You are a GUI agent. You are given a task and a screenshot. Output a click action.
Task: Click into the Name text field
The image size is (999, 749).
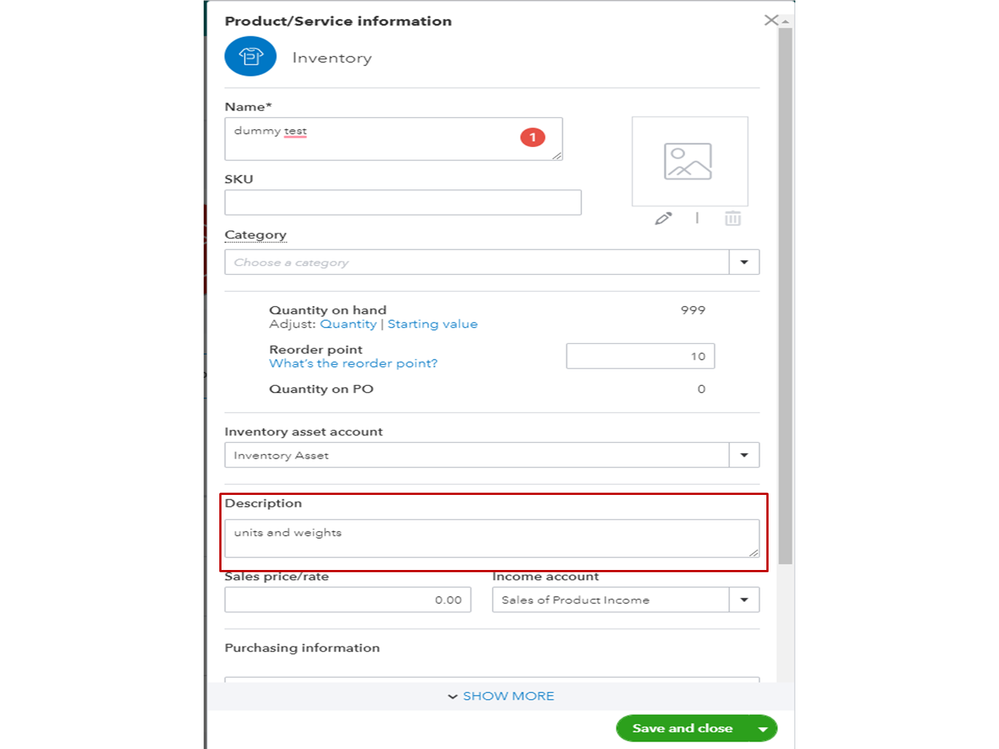coord(380,138)
